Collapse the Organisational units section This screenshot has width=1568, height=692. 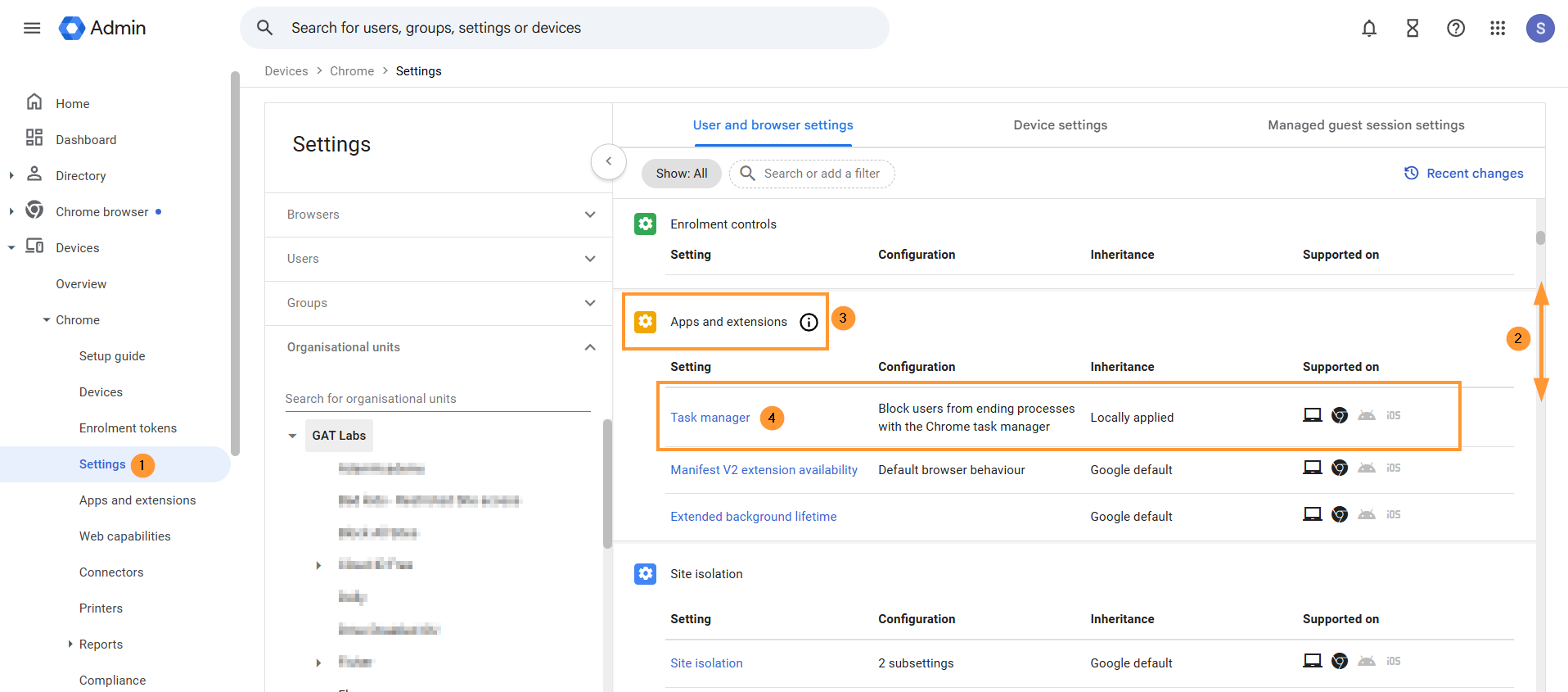point(589,347)
